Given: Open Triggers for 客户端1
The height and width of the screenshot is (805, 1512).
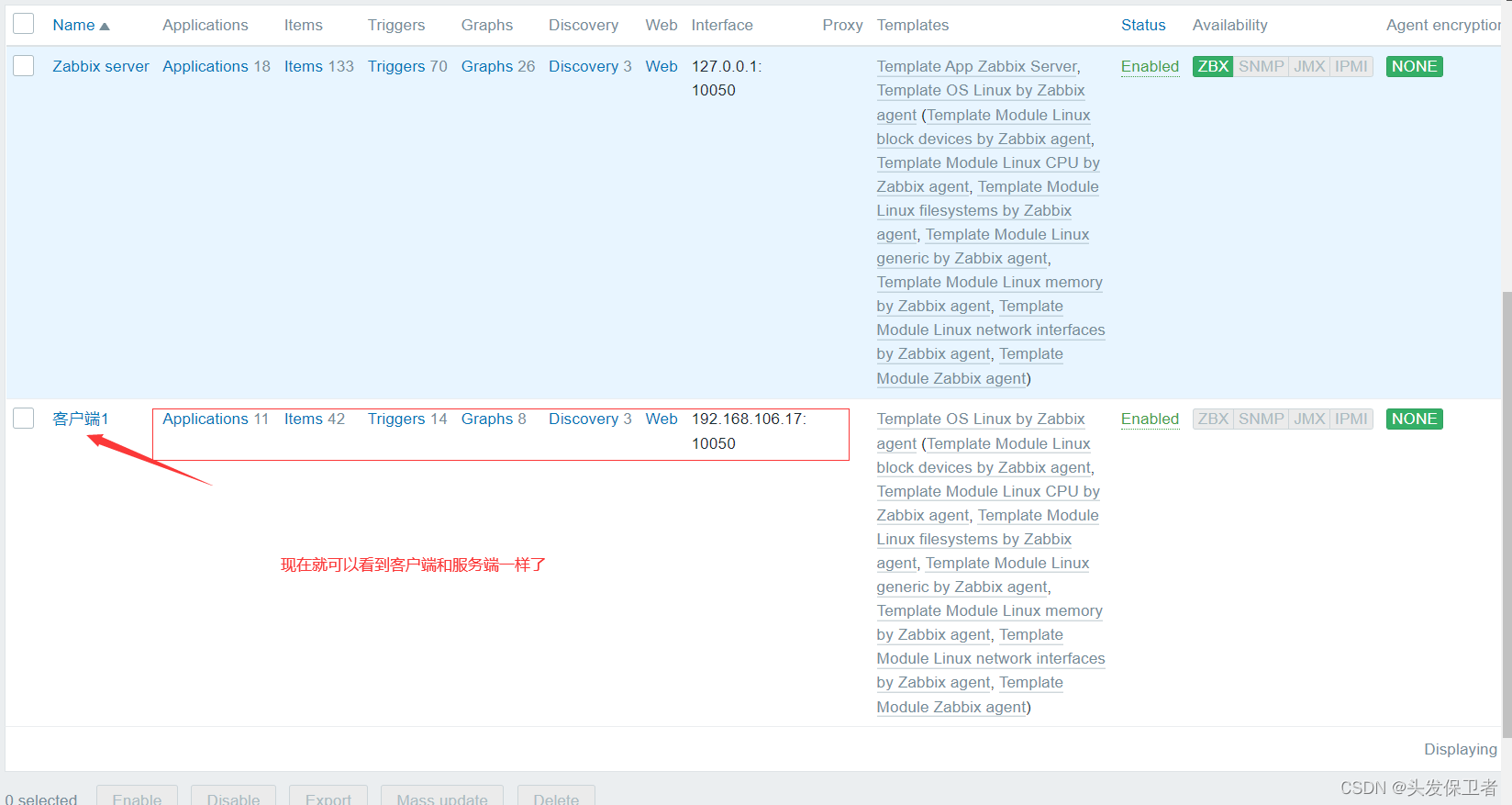Looking at the screenshot, I should click(396, 419).
